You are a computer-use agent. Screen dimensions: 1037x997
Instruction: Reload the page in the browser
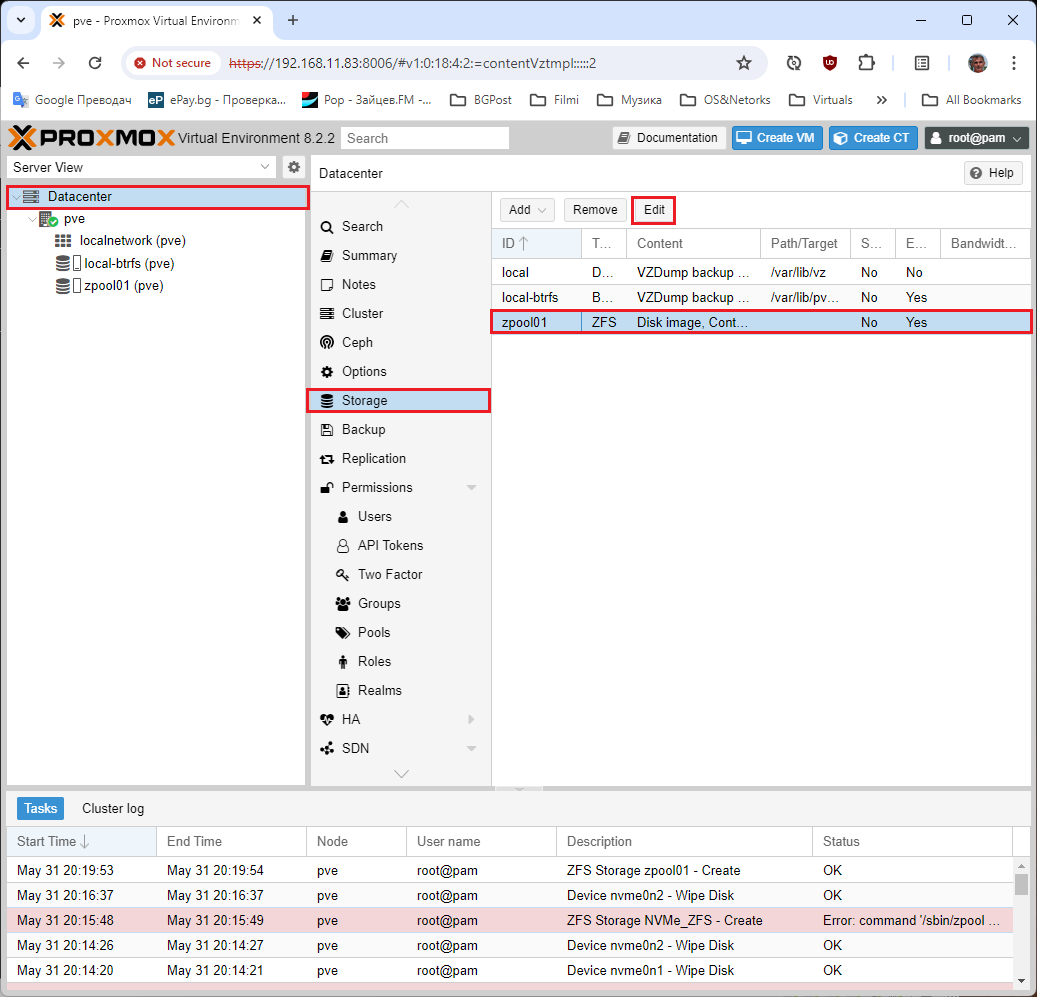tap(95, 63)
